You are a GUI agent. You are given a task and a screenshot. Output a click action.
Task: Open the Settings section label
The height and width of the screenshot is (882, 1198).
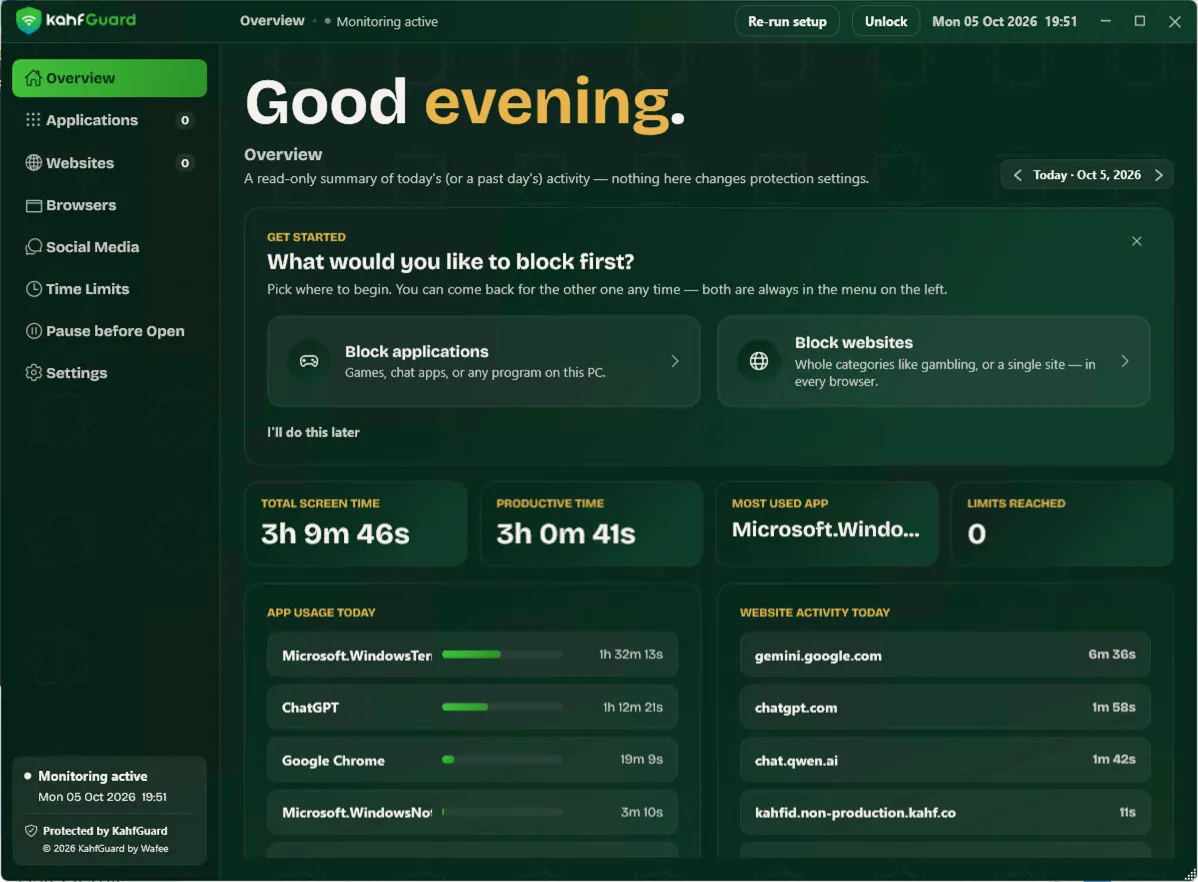pyautogui.click(x=76, y=373)
